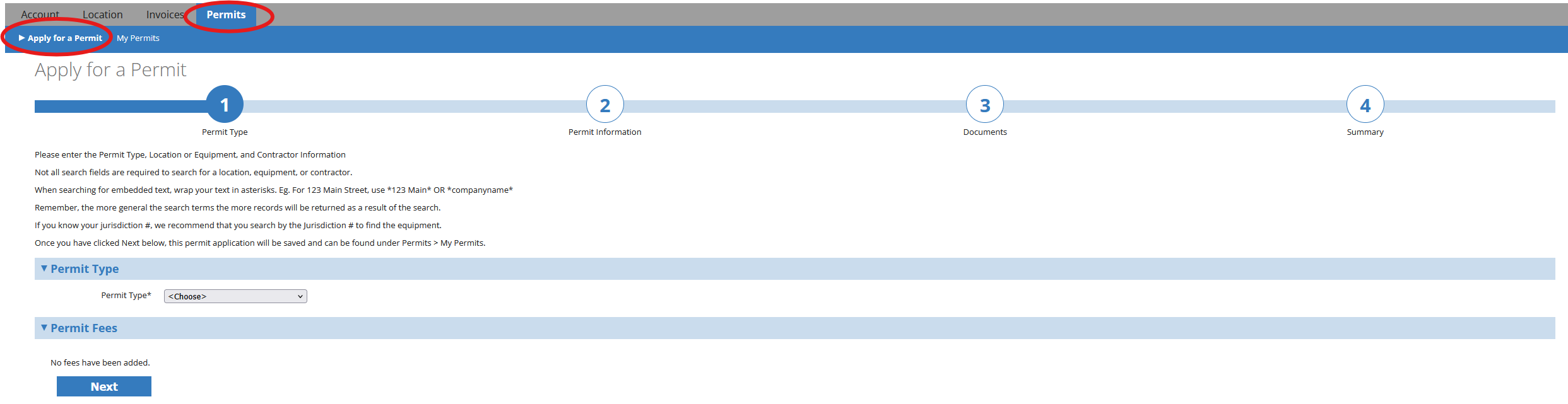
Task: Click the filled portion of progress bar
Action: point(120,107)
